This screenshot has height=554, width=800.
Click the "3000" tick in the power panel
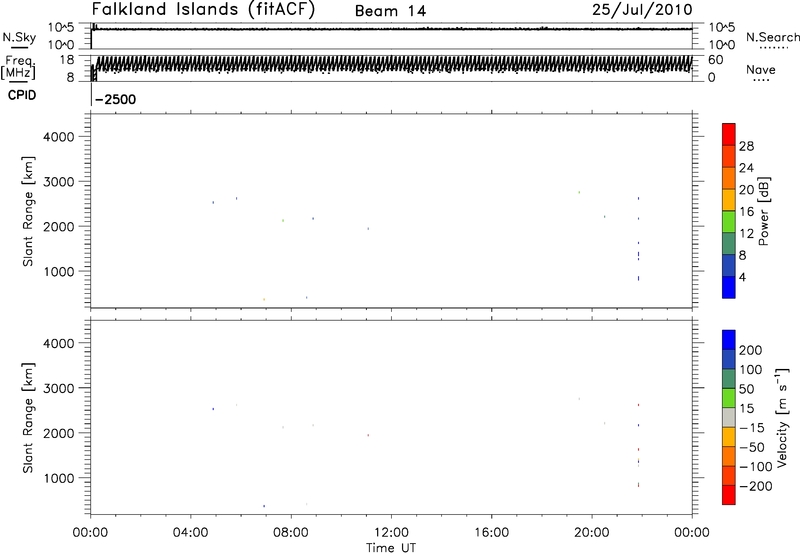click(x=59, y=182)
